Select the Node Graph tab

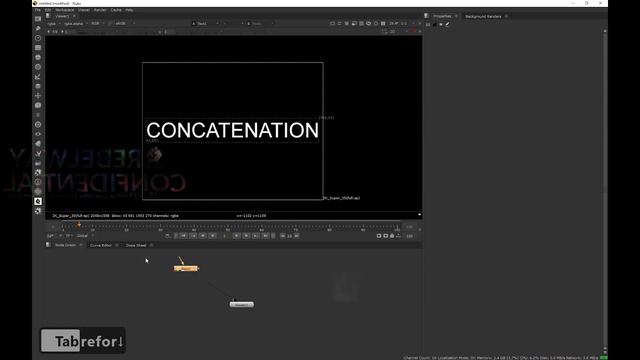point(65,245)
